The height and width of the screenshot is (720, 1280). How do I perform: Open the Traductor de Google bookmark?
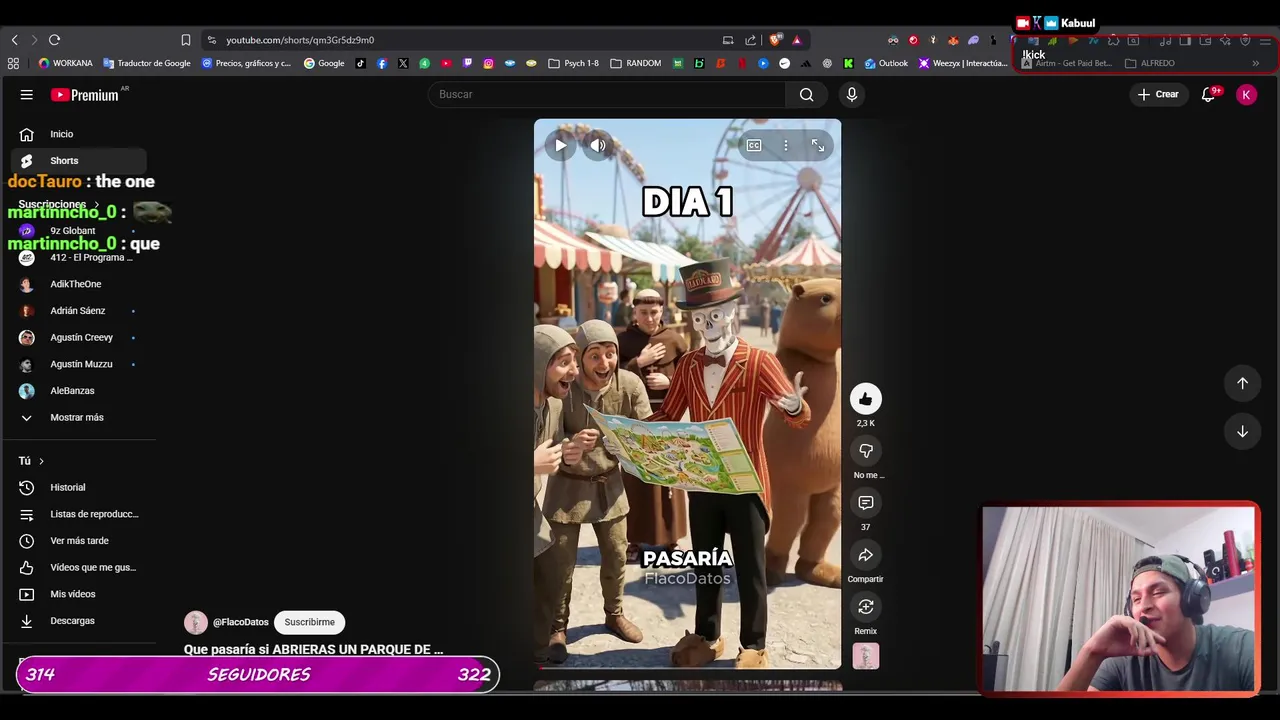(146, 63)
